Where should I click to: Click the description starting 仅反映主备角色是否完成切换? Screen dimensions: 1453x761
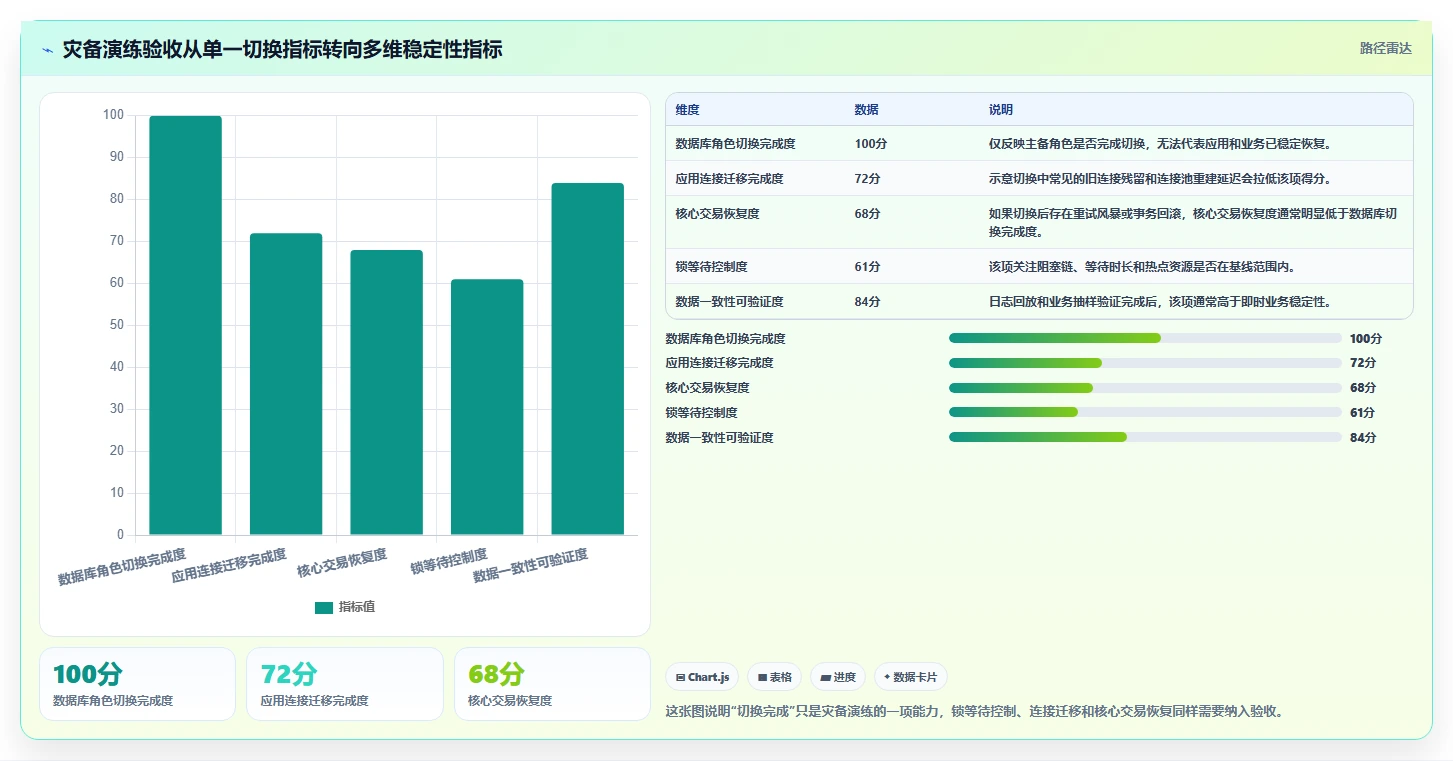pyautogui.click(x=1160, y=144)
